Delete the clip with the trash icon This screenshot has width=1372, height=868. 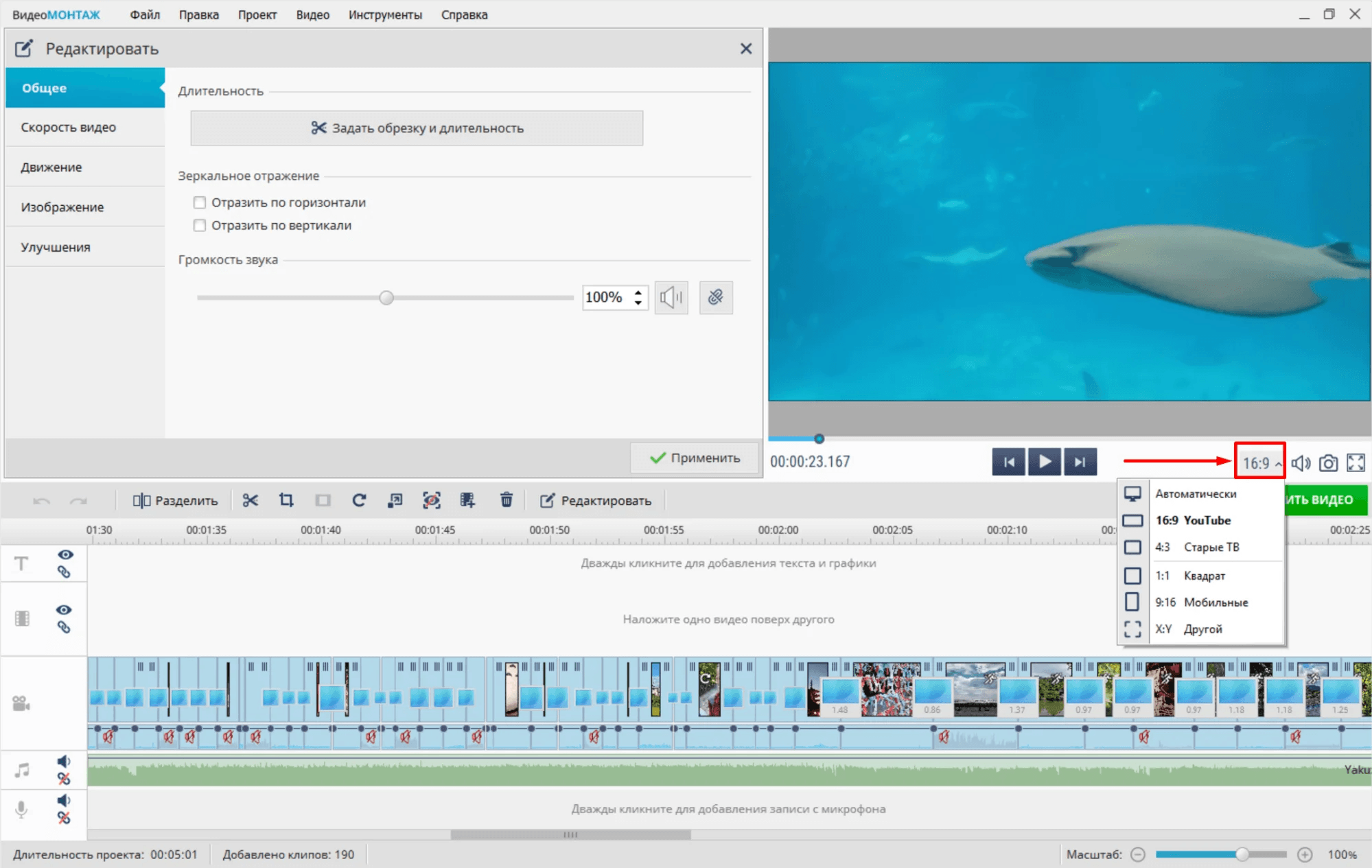pos(506,500)
